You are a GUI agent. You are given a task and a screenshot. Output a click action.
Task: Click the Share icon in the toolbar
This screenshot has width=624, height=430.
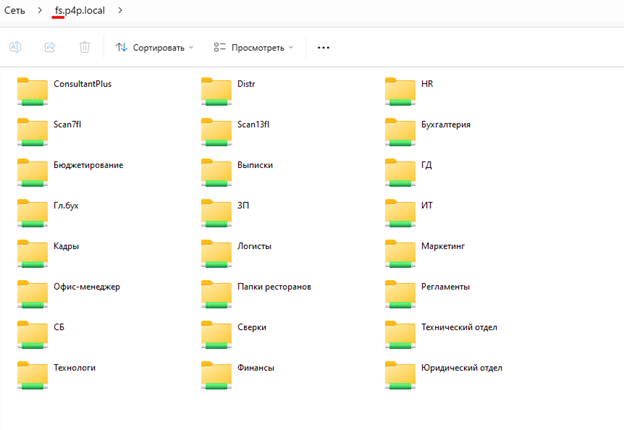click(50, 47)
